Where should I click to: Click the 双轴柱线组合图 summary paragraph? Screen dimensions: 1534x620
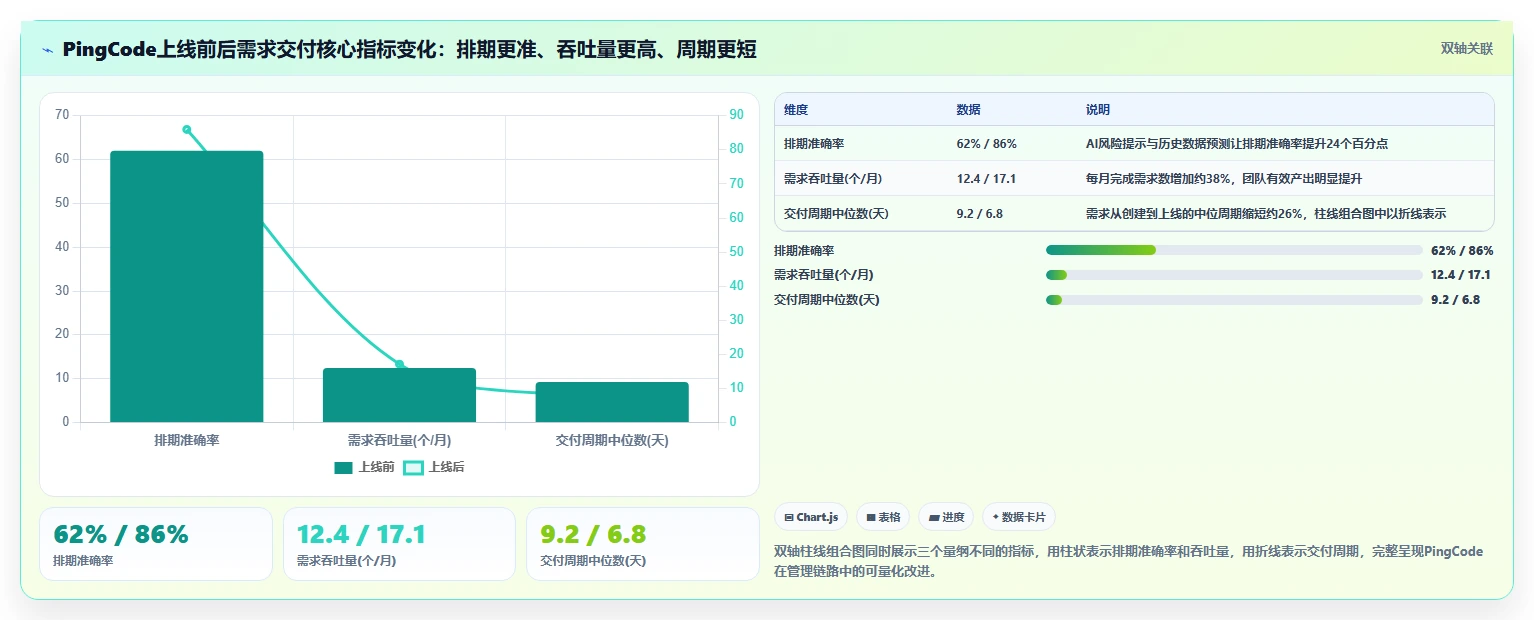point(1129,562)
